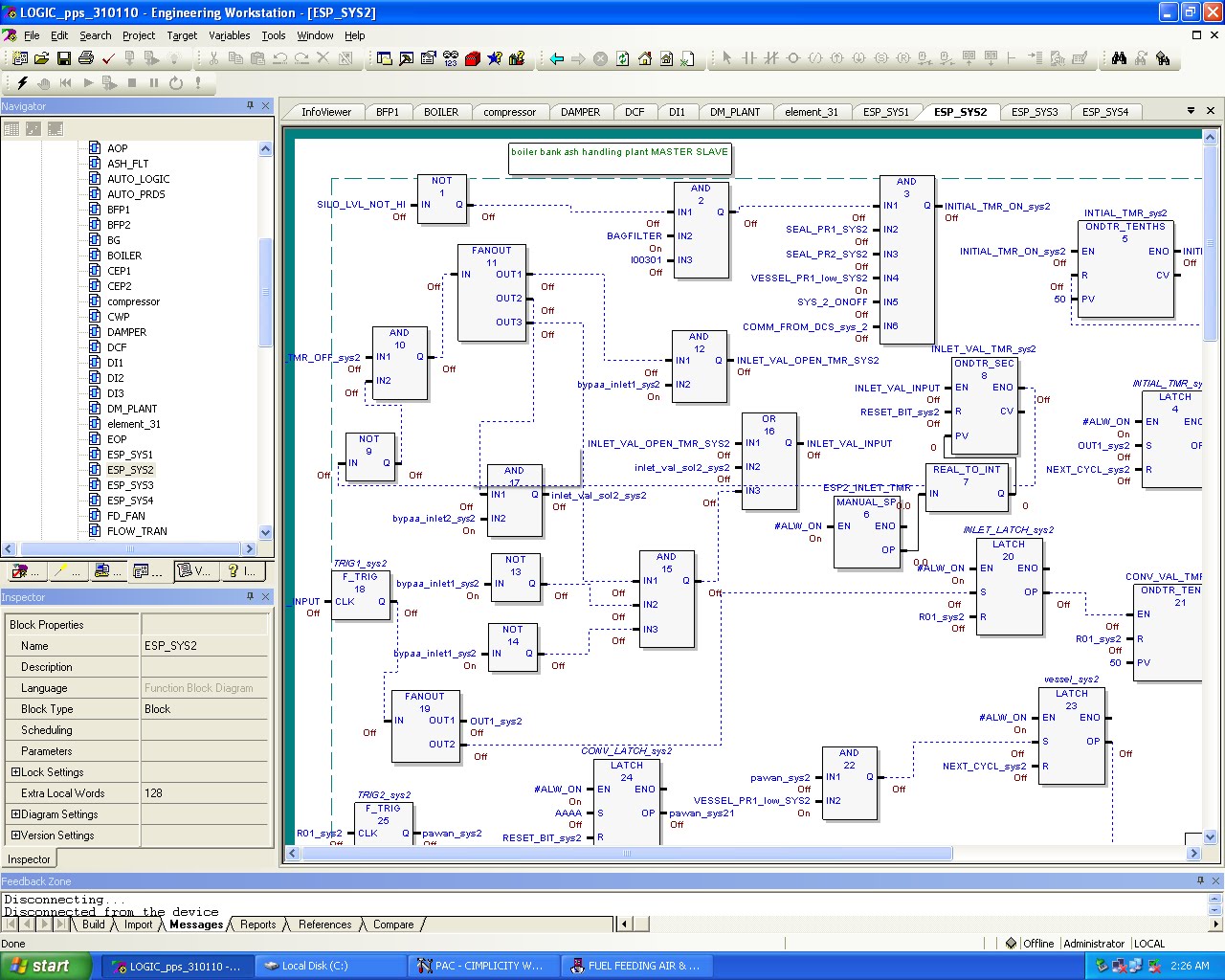This screenshot has height=980, width=1225.
Task: Pause execution using the pause toolbar icon
Action: [153, 83]
